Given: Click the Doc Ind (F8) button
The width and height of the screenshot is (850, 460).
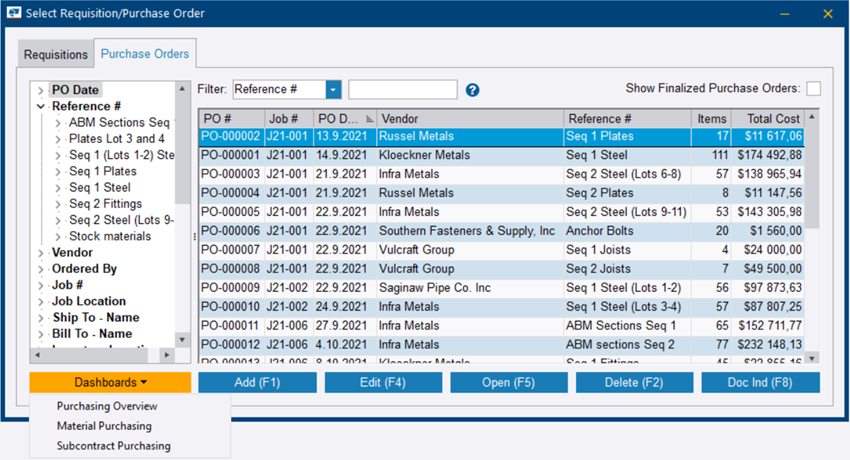Looking at the screenshot, I should coord(760,383).
